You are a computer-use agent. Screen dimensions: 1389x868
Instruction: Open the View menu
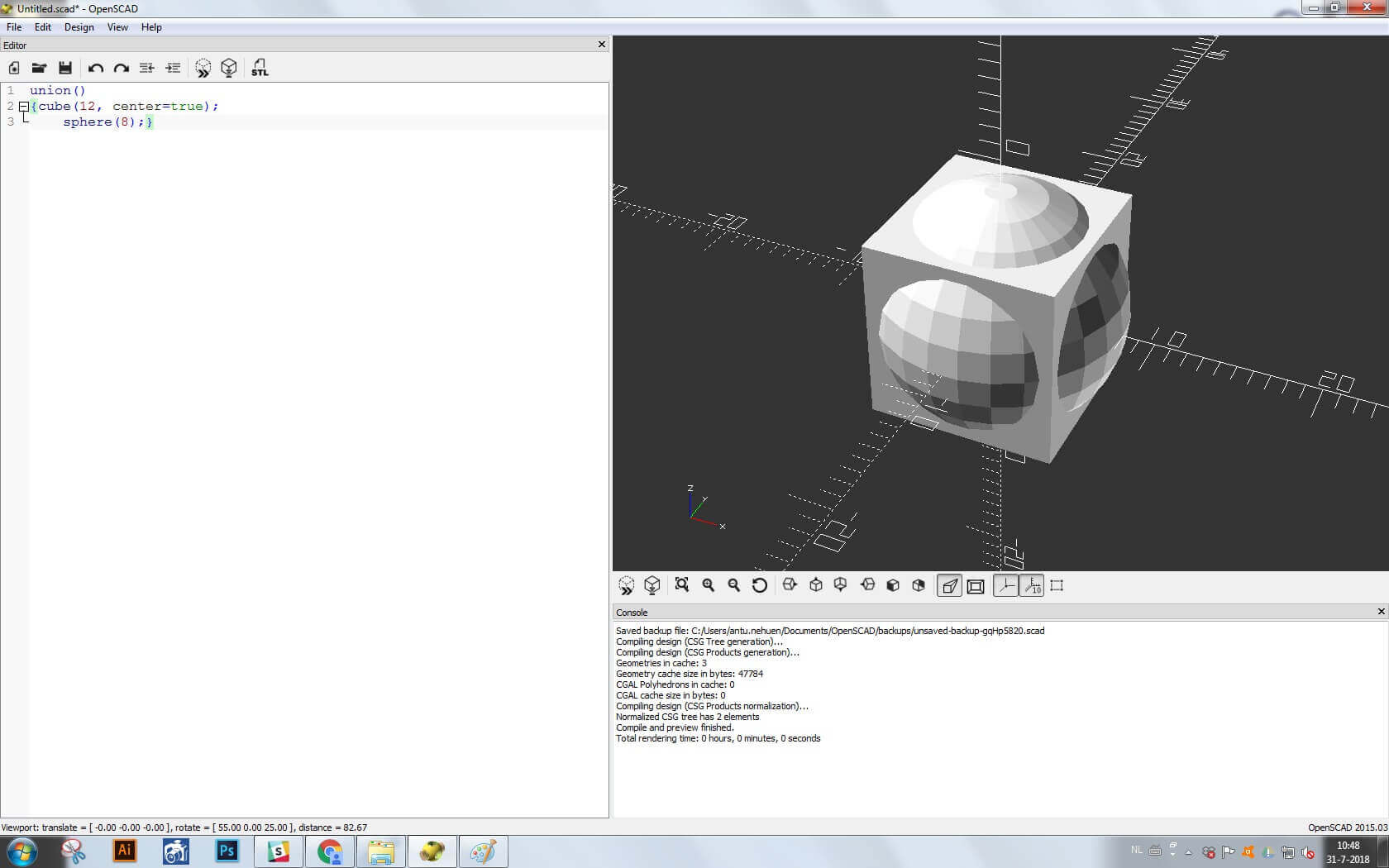click(117, 27)
